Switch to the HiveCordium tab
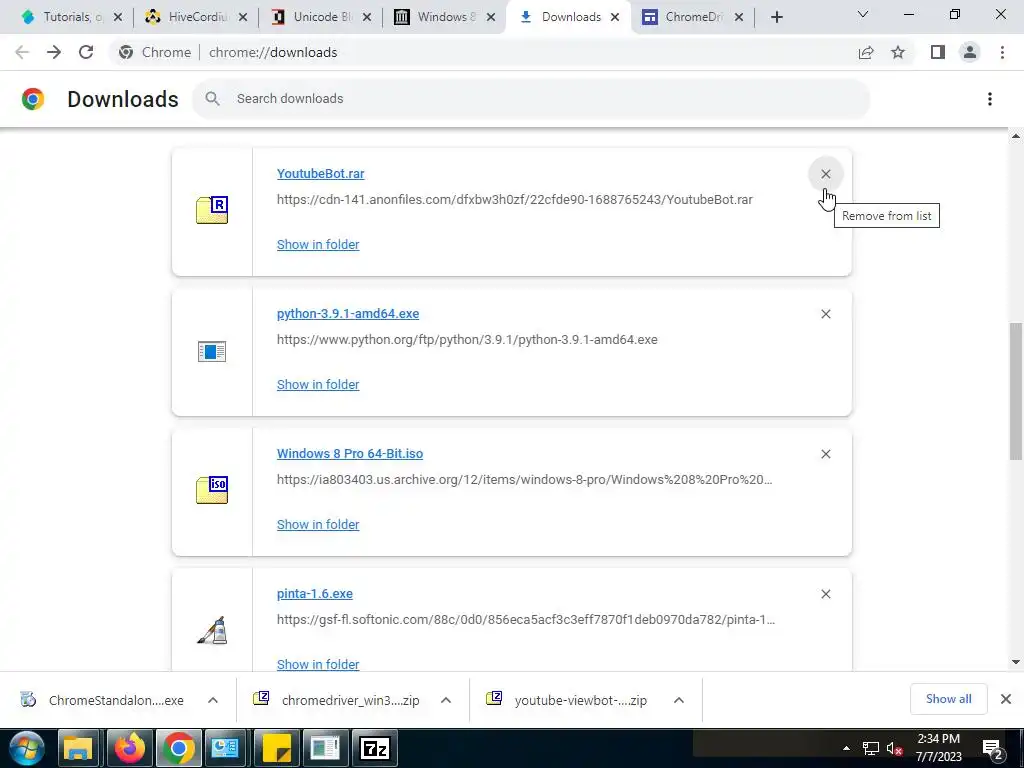The image size is (1024, 768). pos(189,17)
